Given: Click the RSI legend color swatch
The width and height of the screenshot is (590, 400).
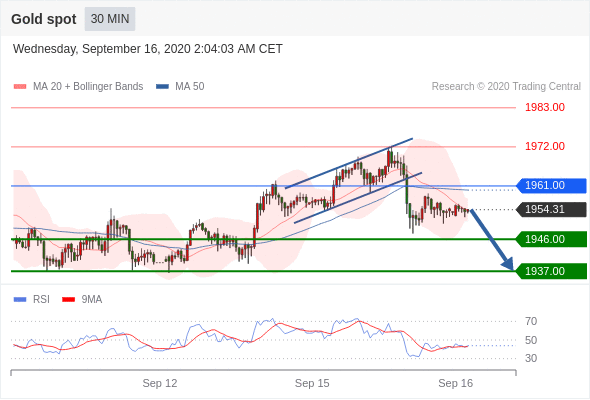Looking at the screenshot, I should [20, 300].
